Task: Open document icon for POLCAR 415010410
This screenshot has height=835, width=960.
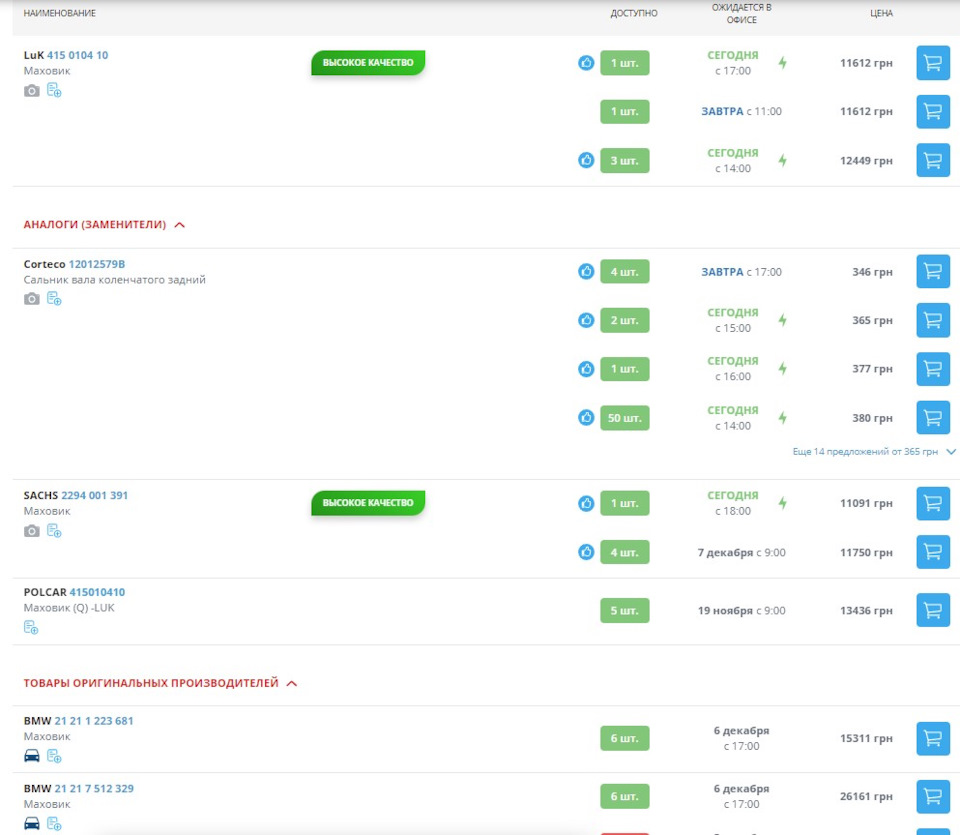Action: coord(31,627)
